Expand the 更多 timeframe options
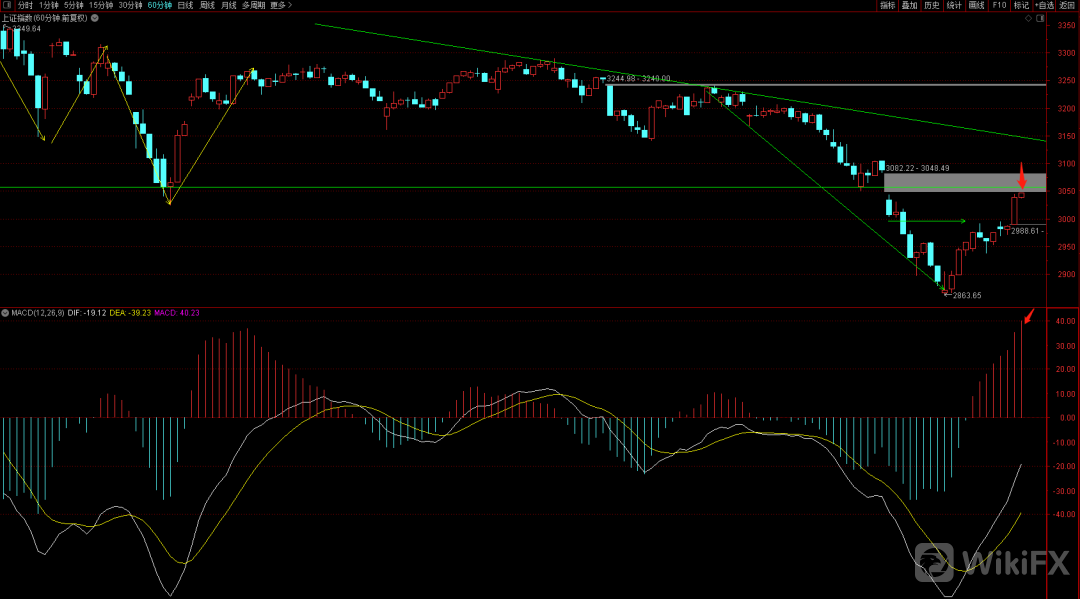Screen dimensions: 1080x599 pos(281,5)
